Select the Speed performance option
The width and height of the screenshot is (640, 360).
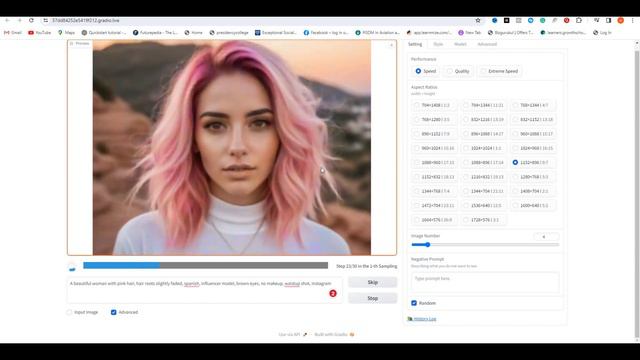[425, 71]
